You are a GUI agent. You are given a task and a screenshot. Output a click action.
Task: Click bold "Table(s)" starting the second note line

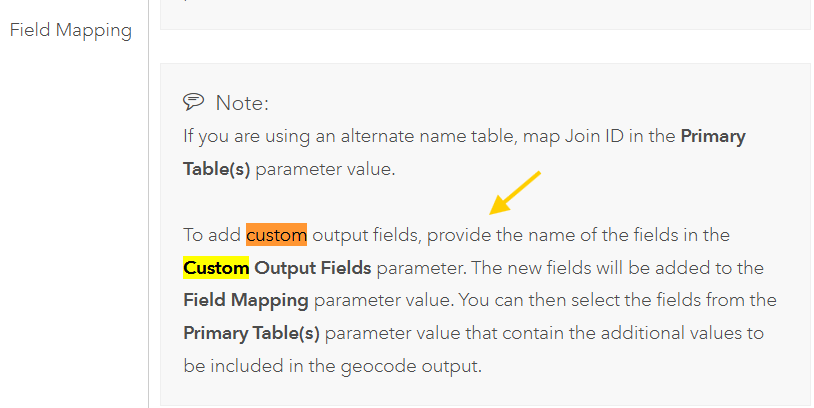click(216, 169)
